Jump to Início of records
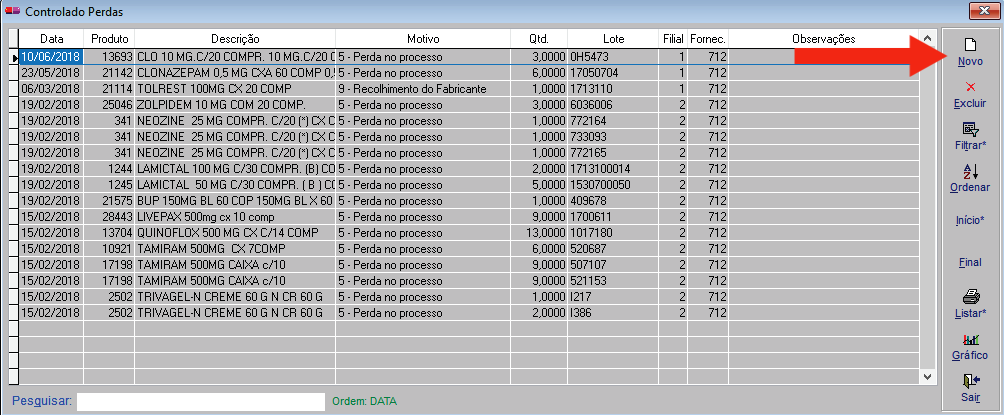Viewport: 1004px width, 415px height. pyautogui.click(x=969, y=220)
